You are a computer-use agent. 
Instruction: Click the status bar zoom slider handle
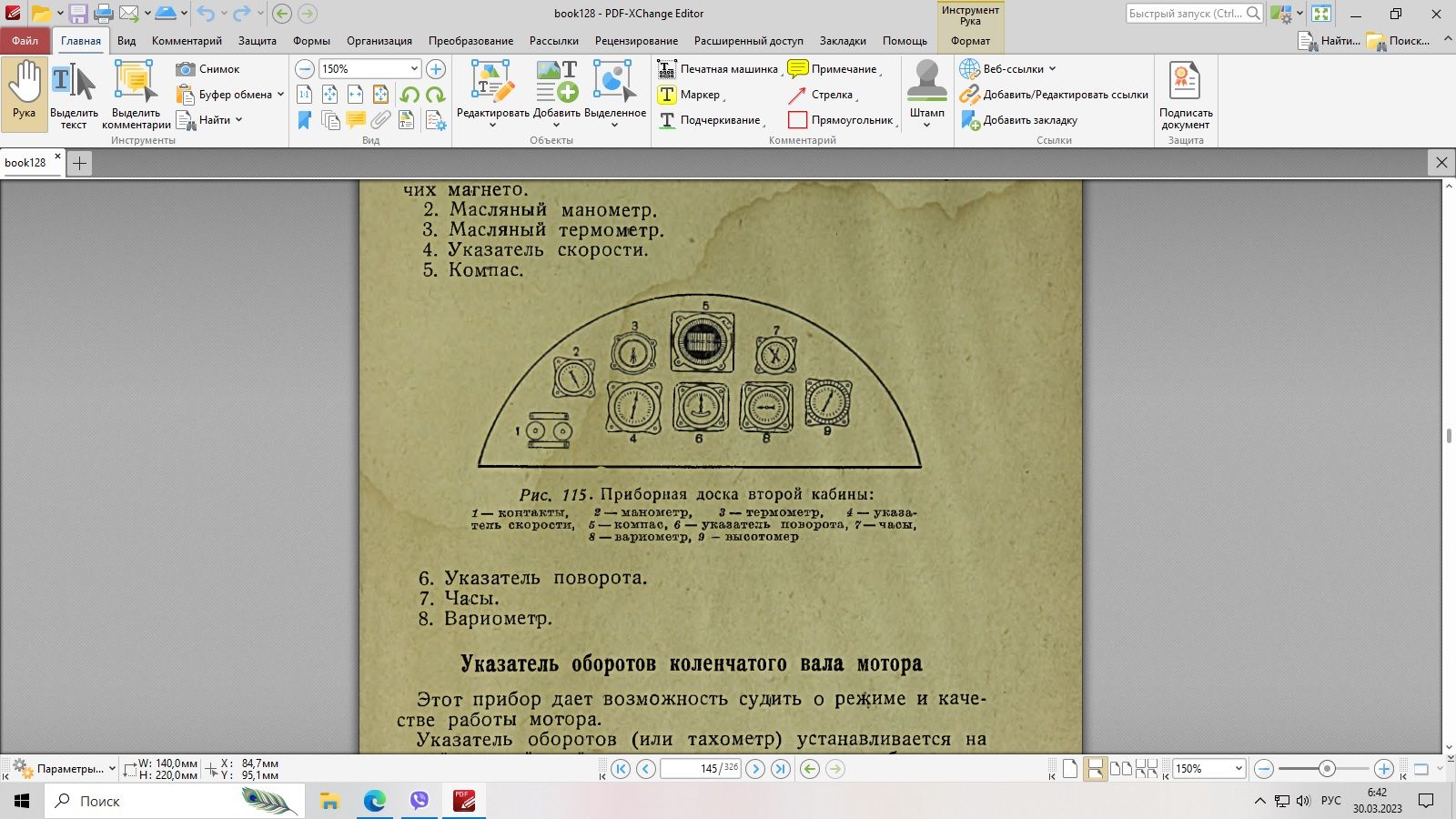point(1327,769)
